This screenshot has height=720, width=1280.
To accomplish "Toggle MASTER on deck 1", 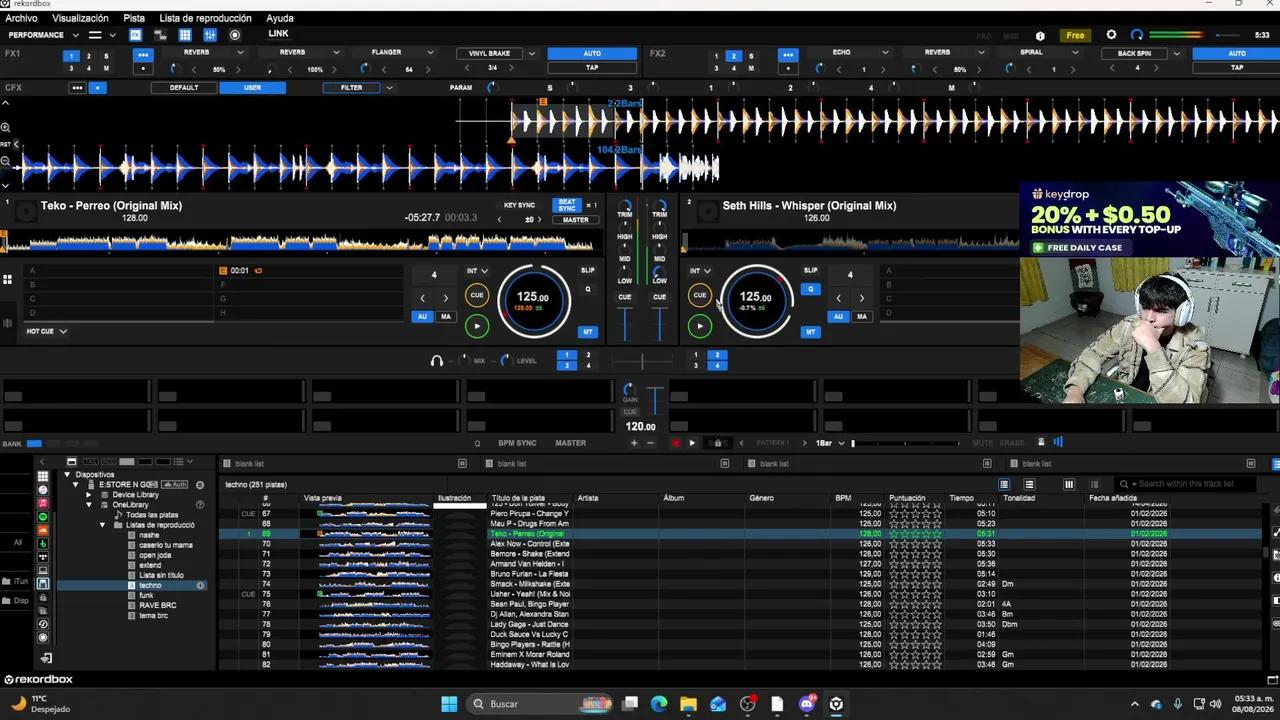I will [575, 220].
